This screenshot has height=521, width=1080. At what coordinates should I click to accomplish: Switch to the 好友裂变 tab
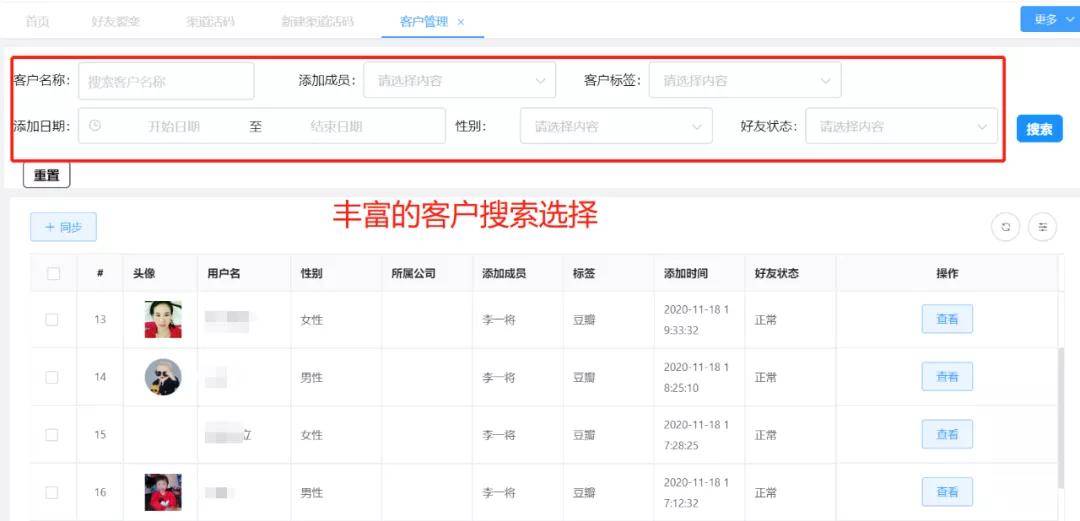pyautogui.click(x=115, y=21)
